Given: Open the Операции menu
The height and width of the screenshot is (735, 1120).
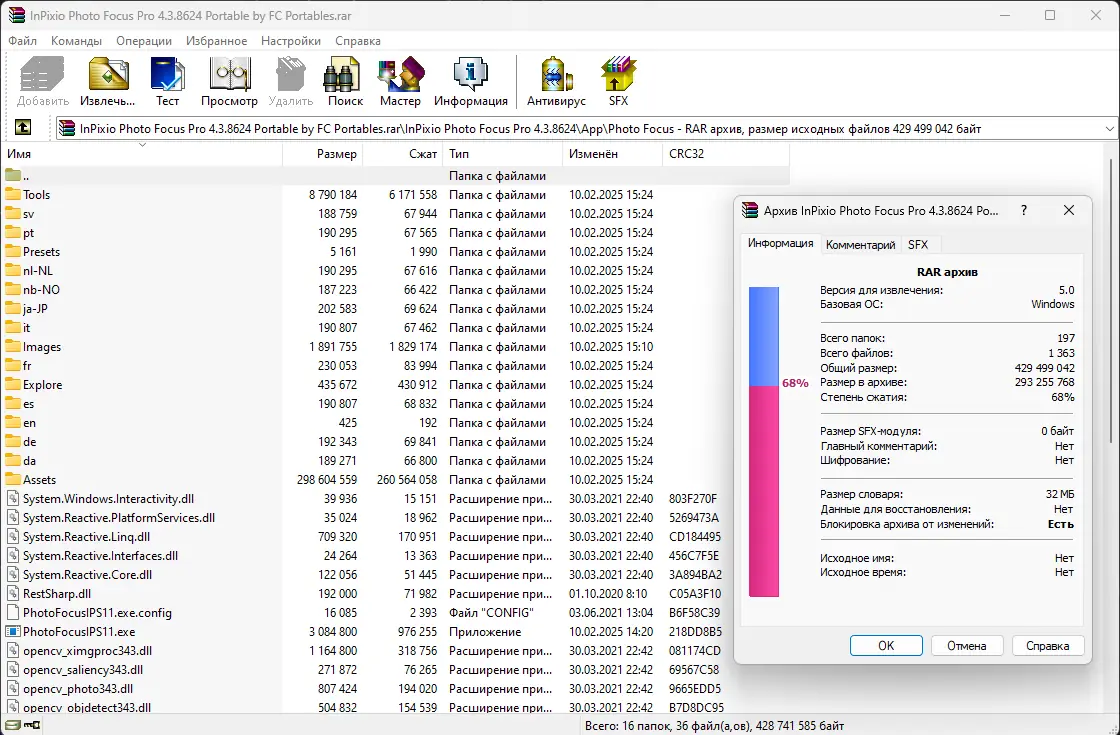Looking at the screenshot, I should (144, 41).
